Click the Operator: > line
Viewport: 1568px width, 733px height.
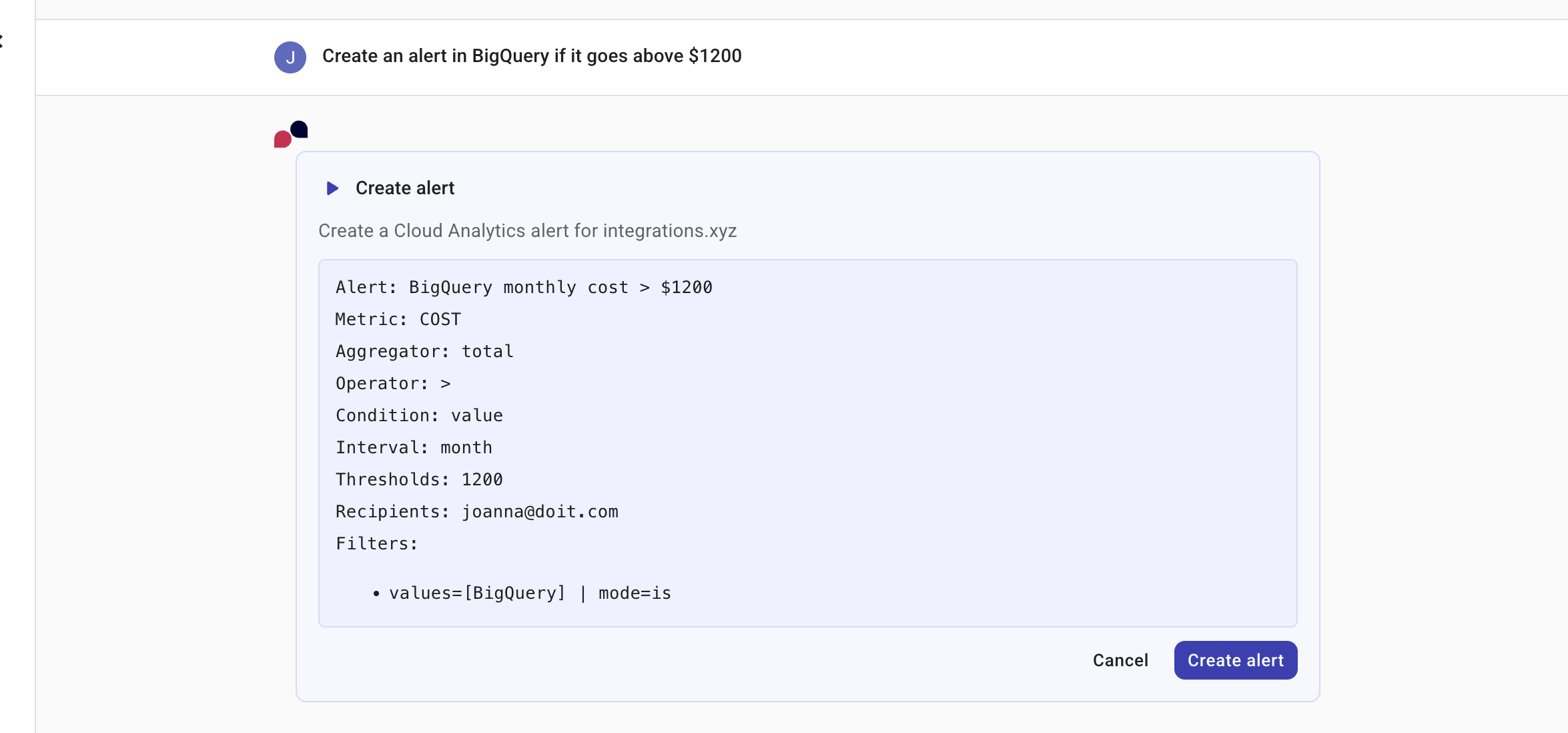(393, 383)
